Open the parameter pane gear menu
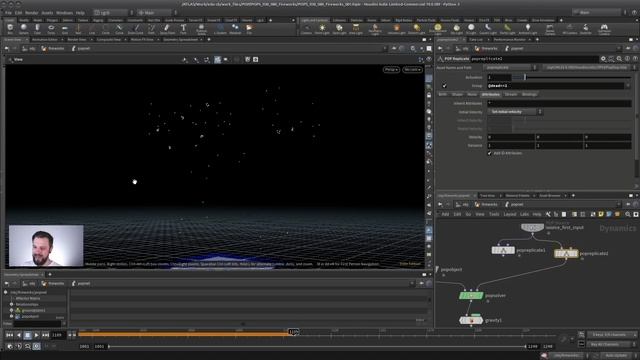Screen dimensions: 640x360 point(603,59)
